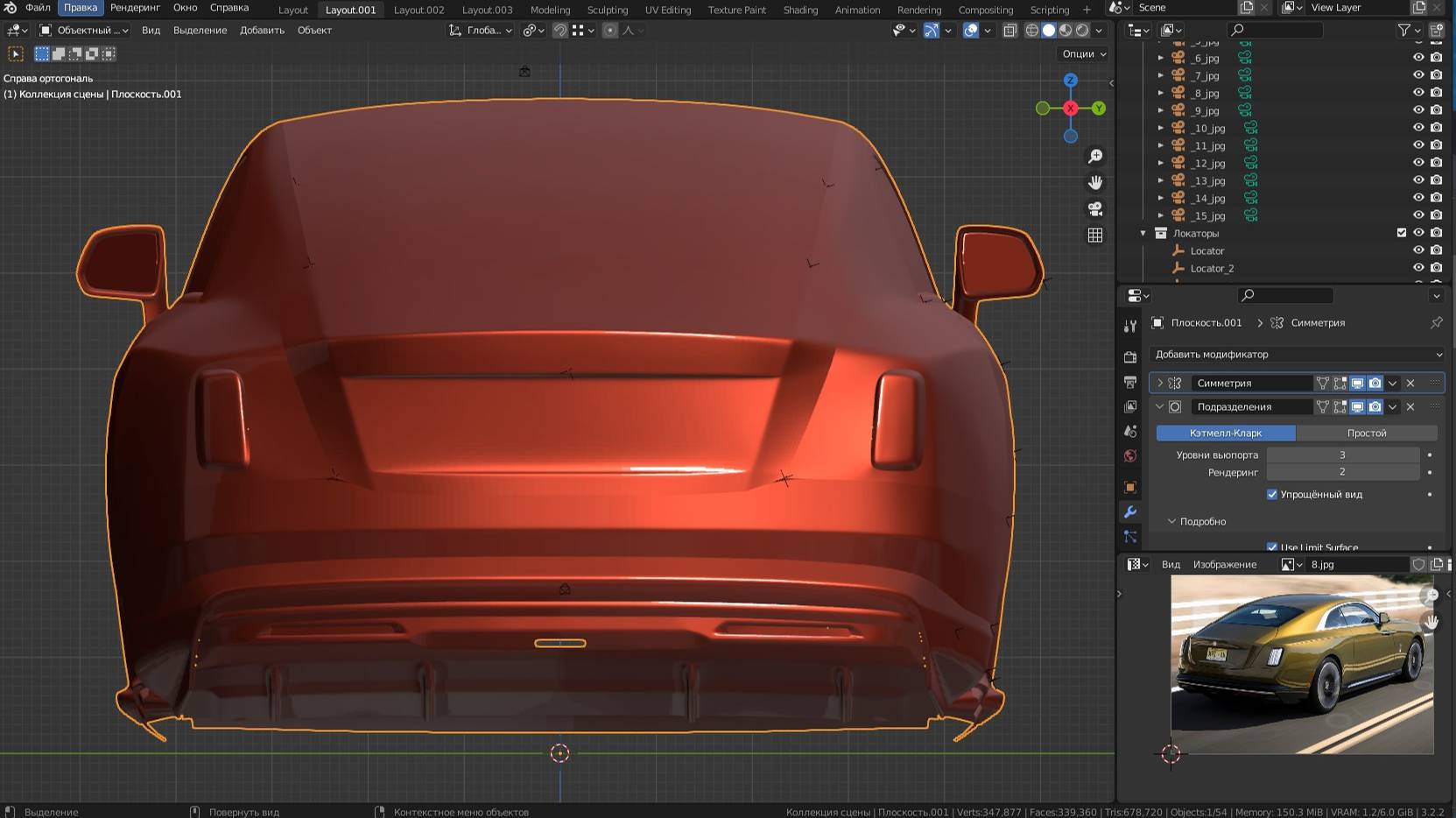Viewport: 1456px width, 818px height.
Task: Open the Object properties tab
Action: pyautogui.click(x=1130, y=487)
